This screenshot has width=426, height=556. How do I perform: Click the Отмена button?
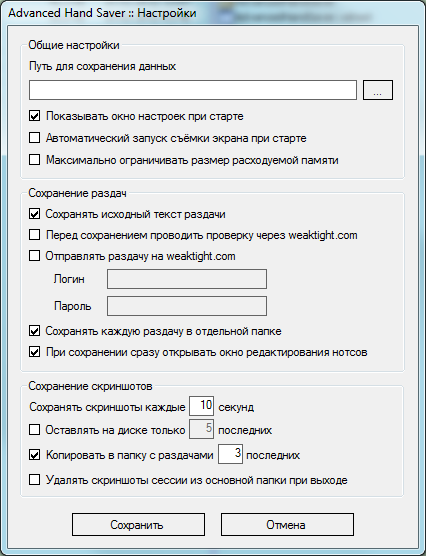tap(287, 524)
